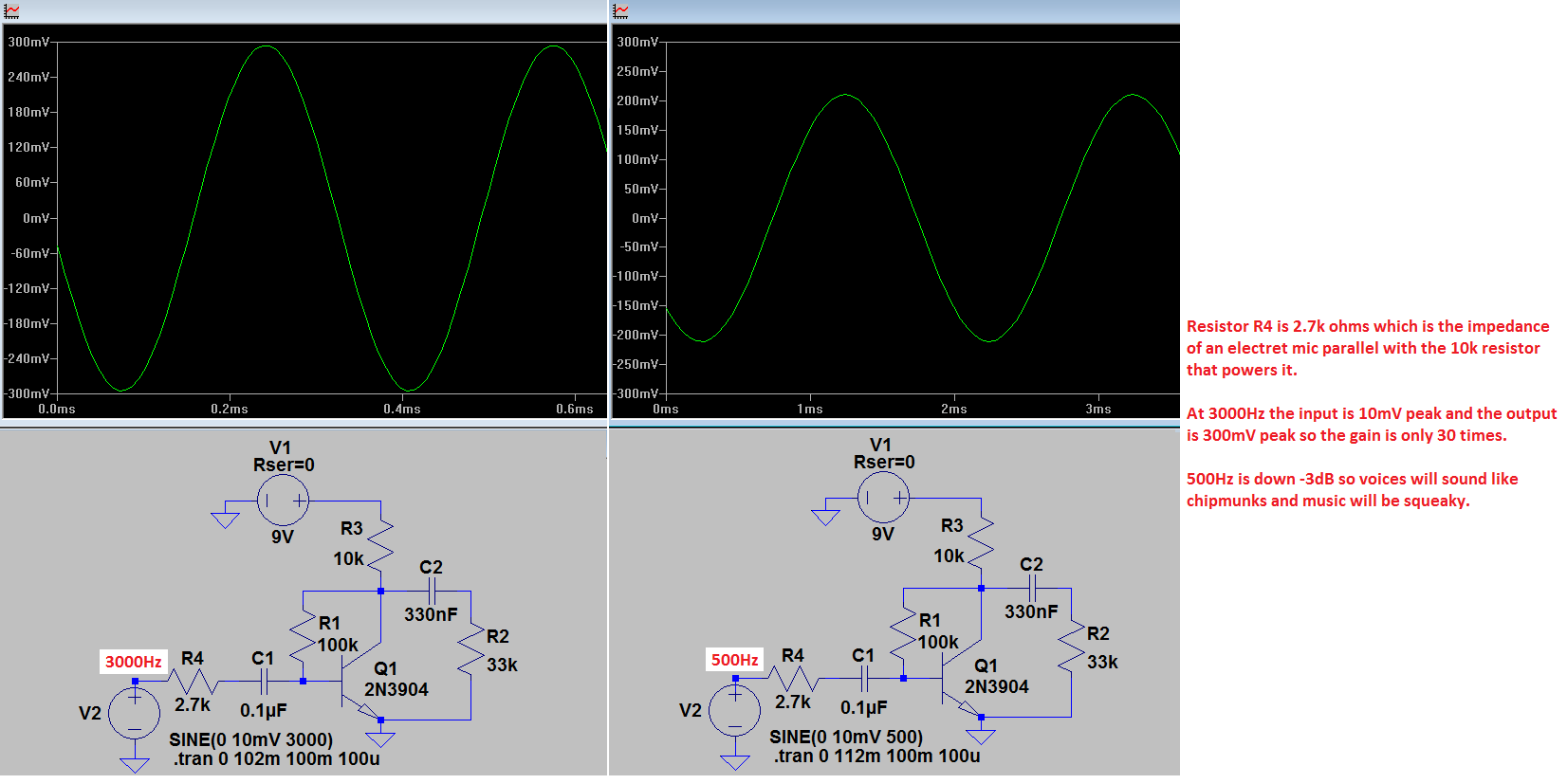Viewport: 1567px width, 784px height.
Task: Click the 240mV y-axis label
Action: (28, 78)
